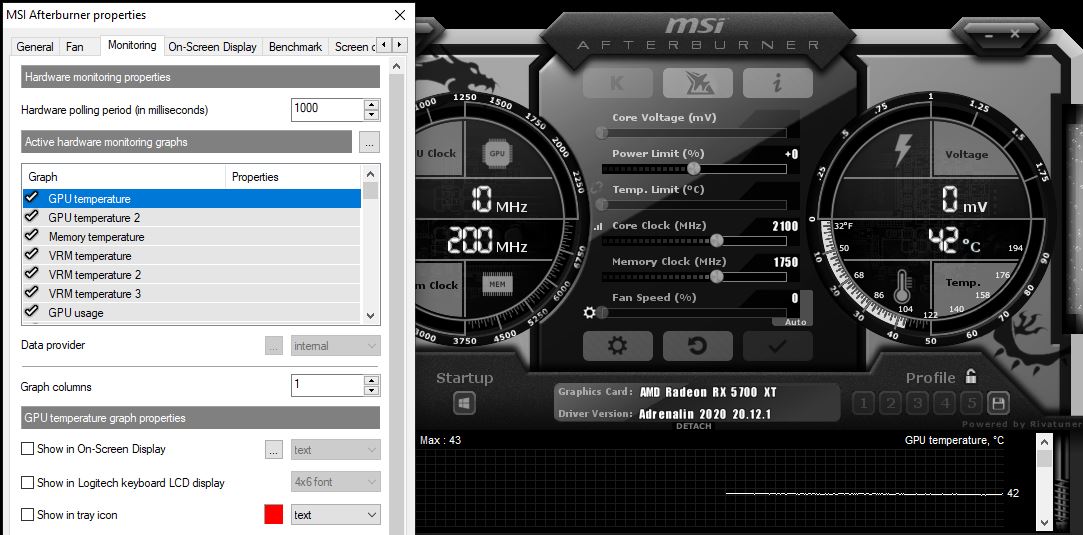Click the reset to defaults icon
1083x535 pixels.
coord(697,346)
